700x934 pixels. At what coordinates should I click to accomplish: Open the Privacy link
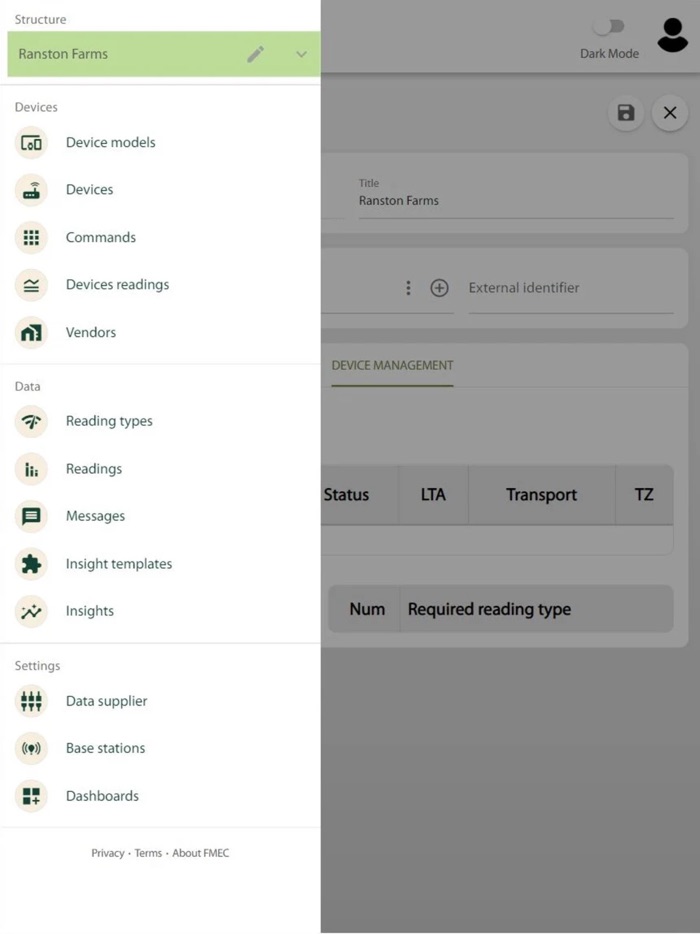(x=107, y=853)
